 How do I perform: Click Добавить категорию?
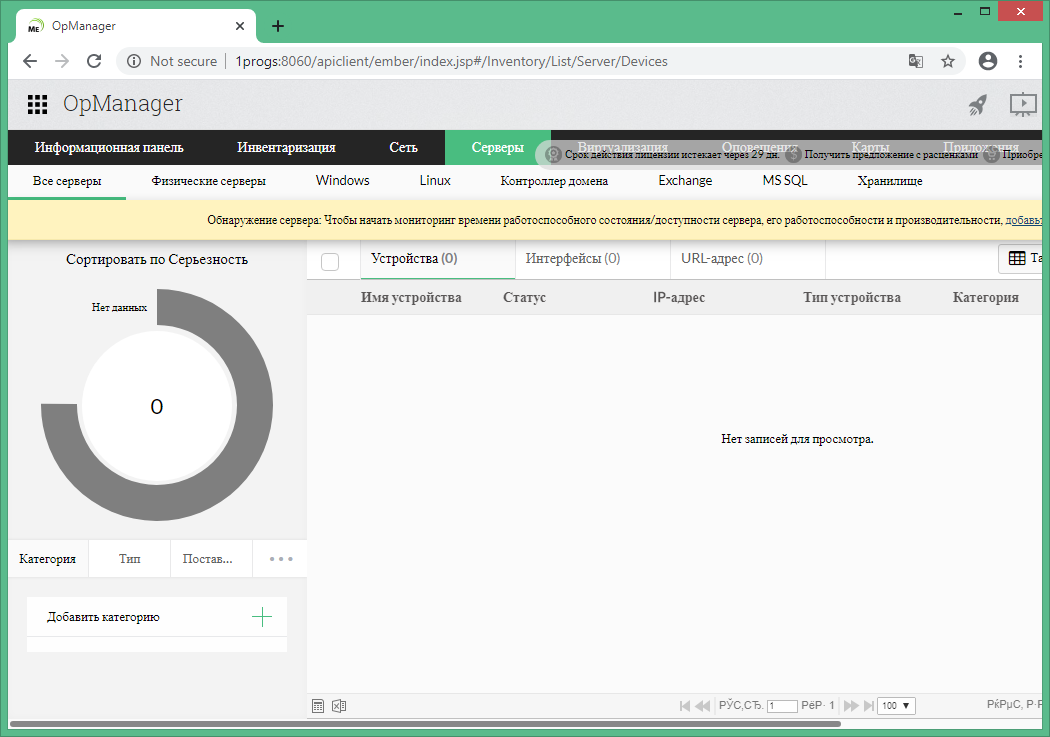[103, 617]
